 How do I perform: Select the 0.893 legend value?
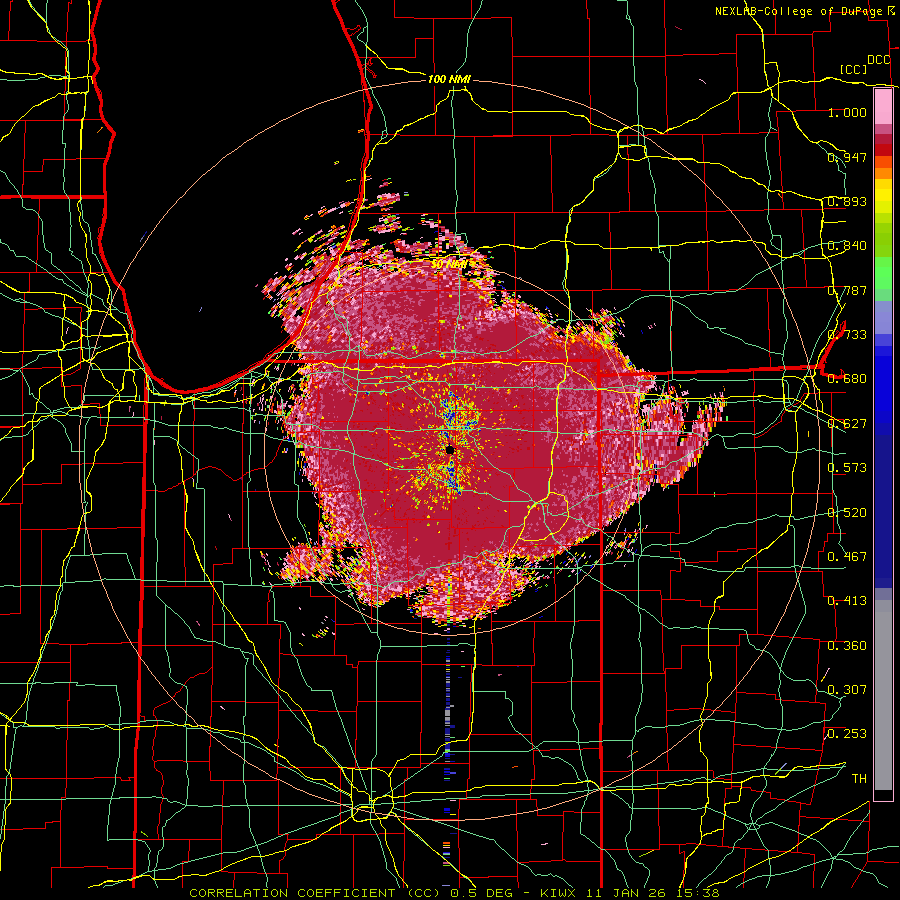click(x=847, y=201)
